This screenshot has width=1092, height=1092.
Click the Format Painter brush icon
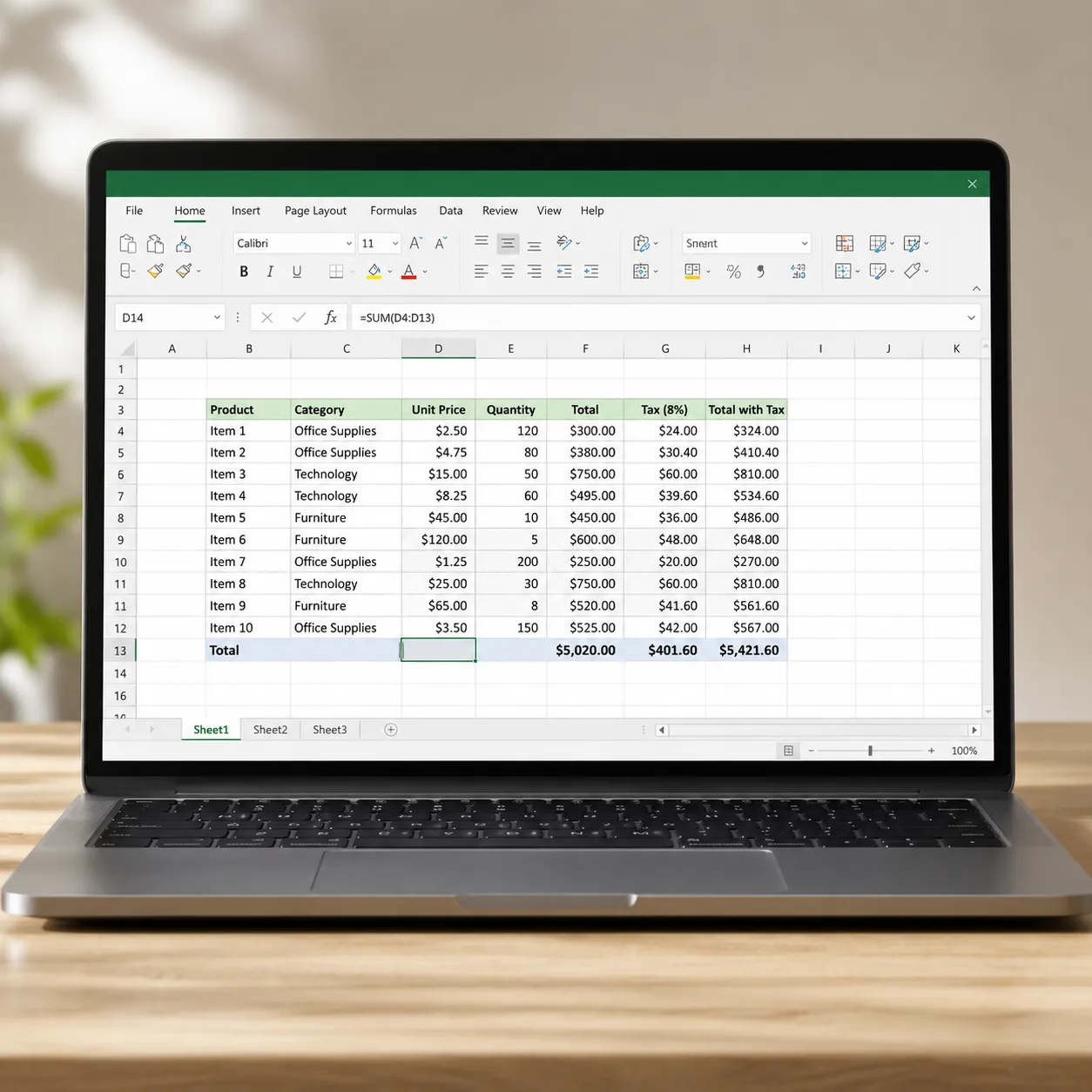[155, 271]
